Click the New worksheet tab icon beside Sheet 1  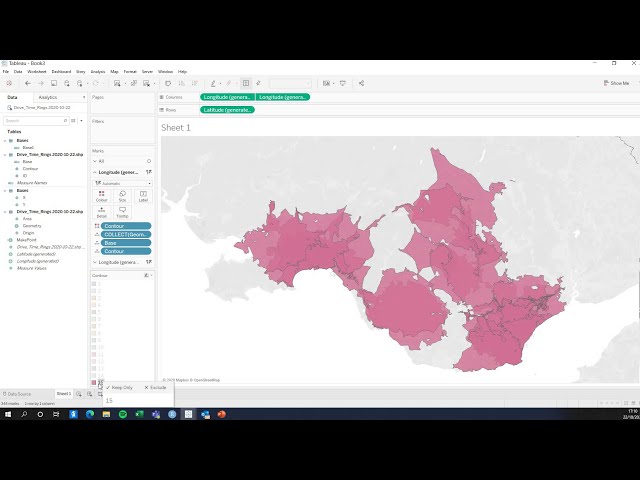(79, 394)
